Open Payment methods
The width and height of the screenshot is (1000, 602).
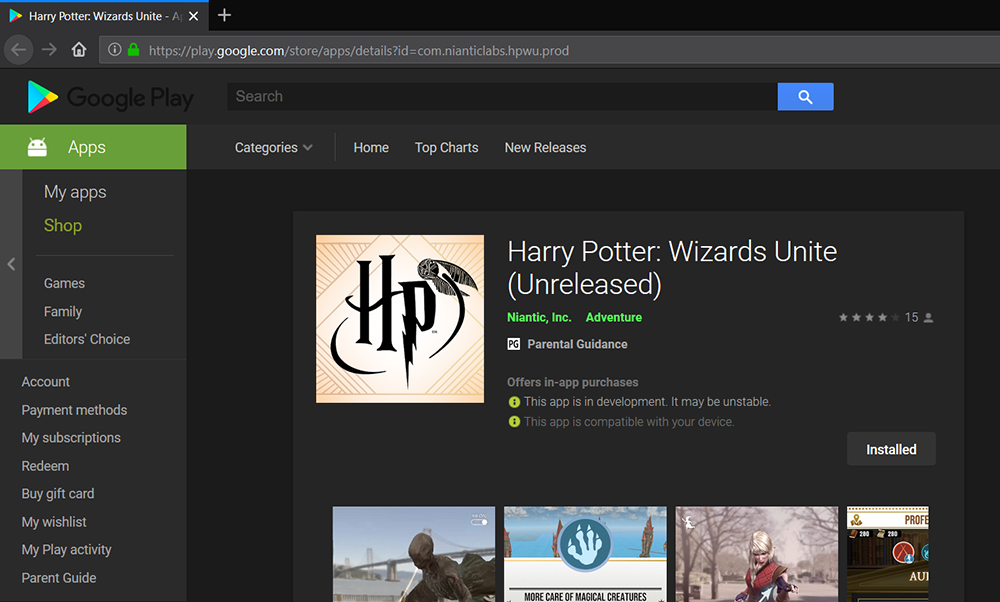point(74,410)
